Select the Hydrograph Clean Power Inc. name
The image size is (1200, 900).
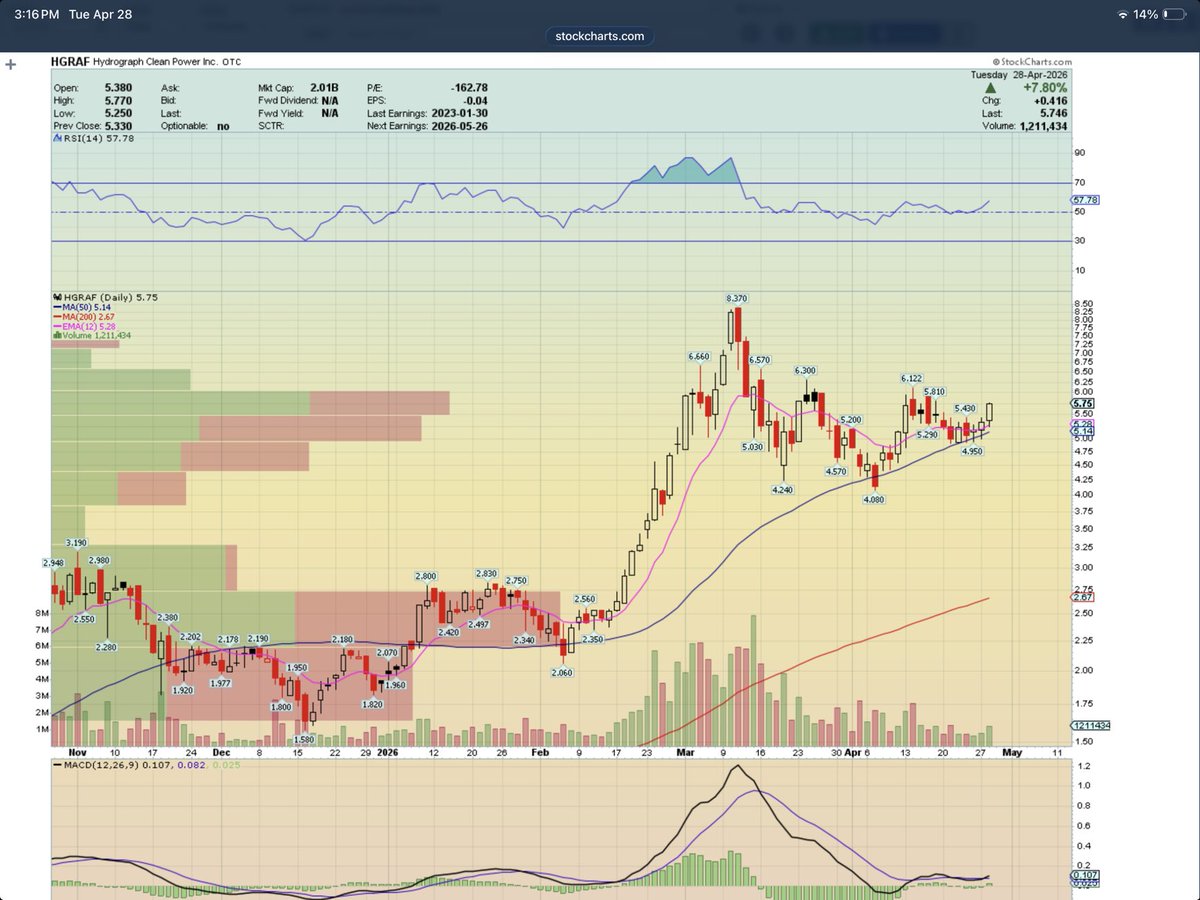(x=155, y=63)
